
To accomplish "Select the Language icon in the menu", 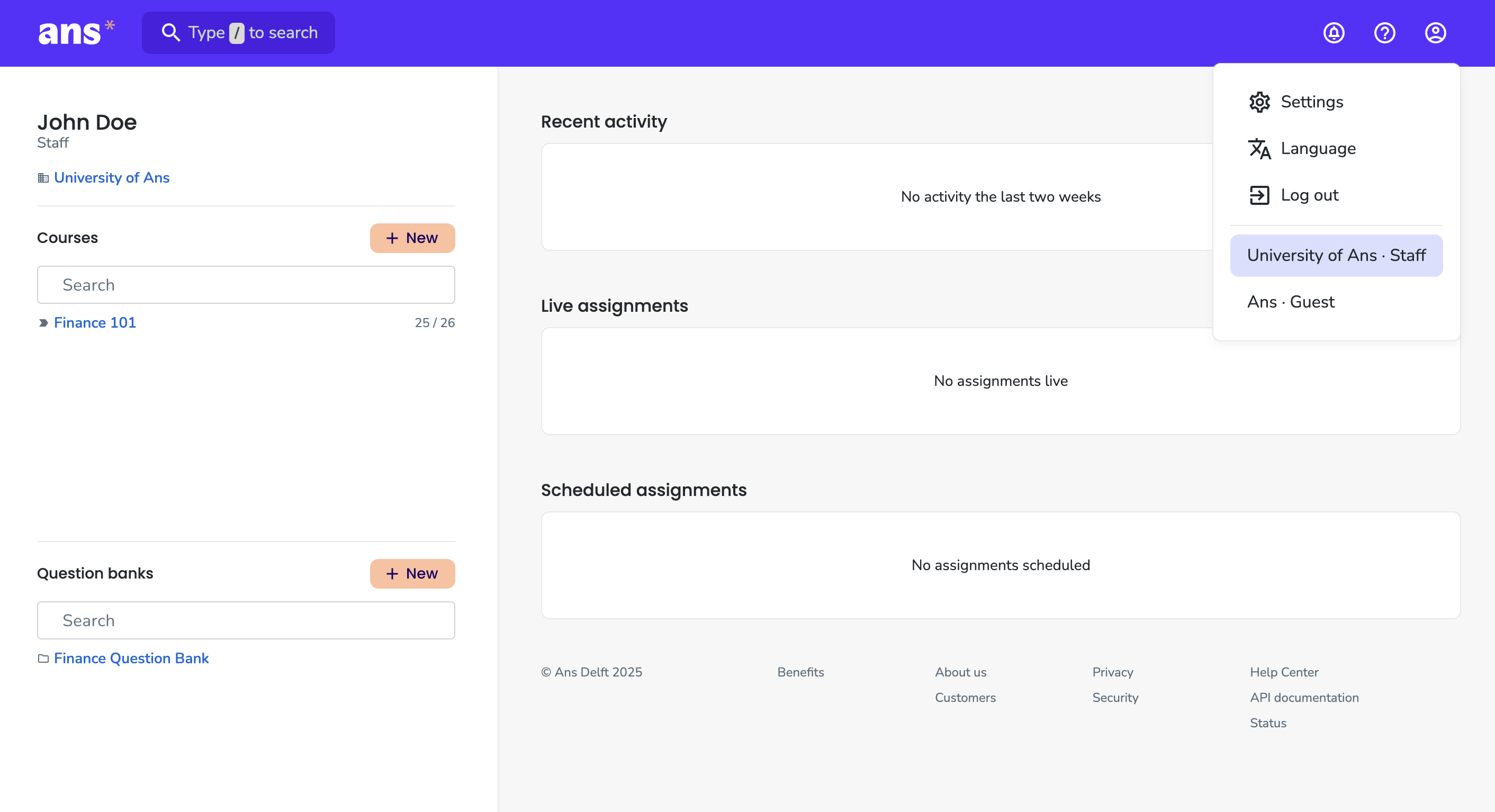I will (x=1260, y=149).
